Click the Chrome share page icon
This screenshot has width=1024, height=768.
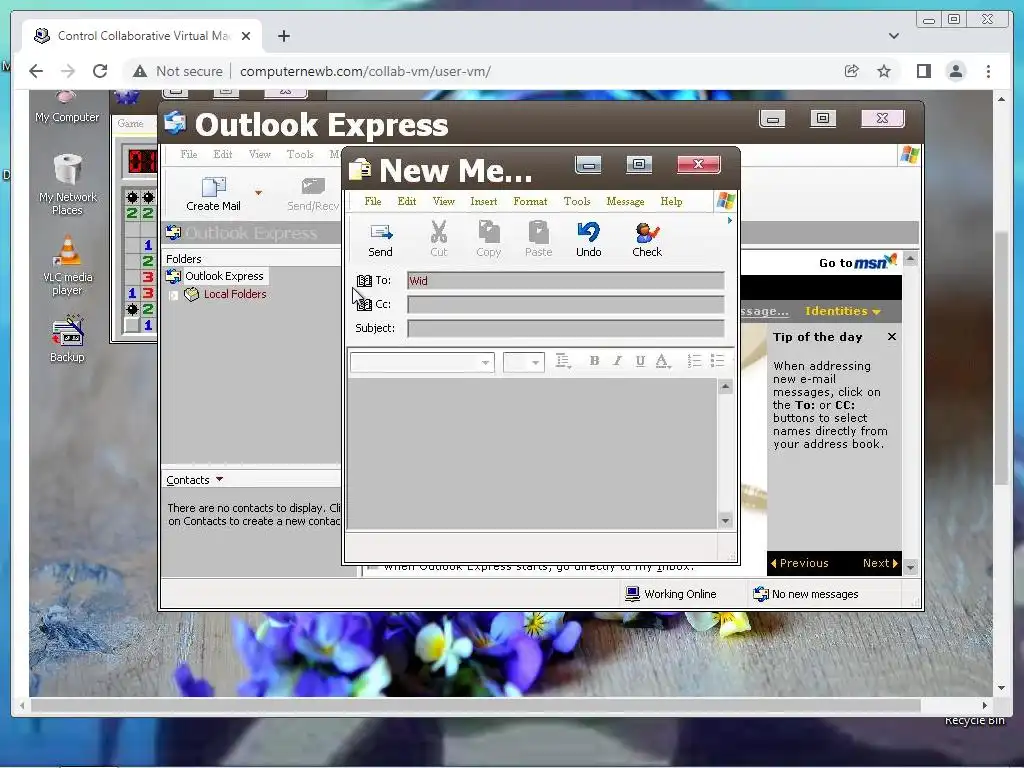click(852, 71)
